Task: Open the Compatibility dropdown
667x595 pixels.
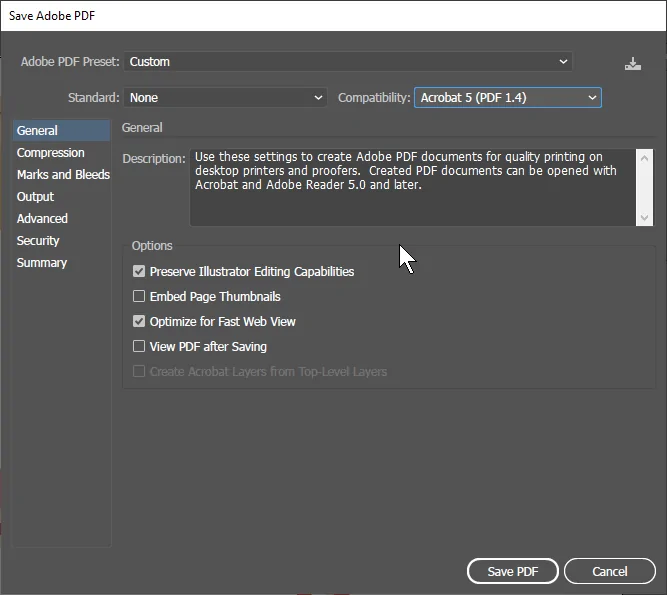Action: [507, 98]
